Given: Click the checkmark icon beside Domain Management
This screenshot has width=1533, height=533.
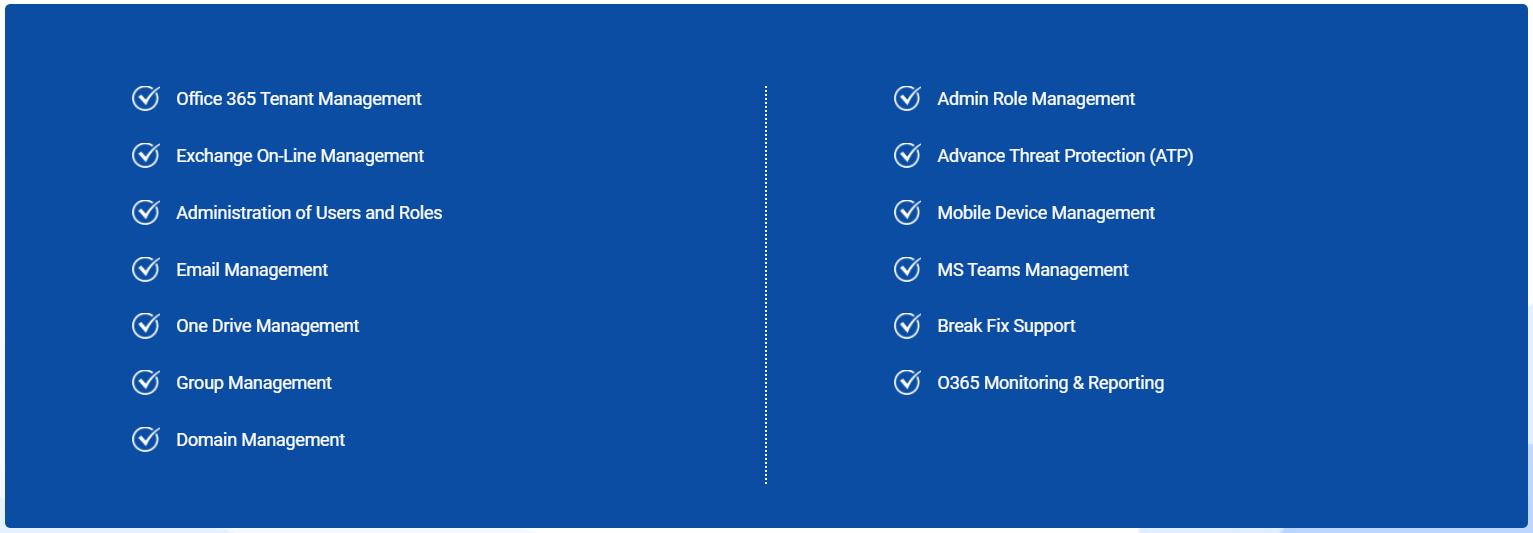Looking at the screenshot, I should tap(146, 439).
